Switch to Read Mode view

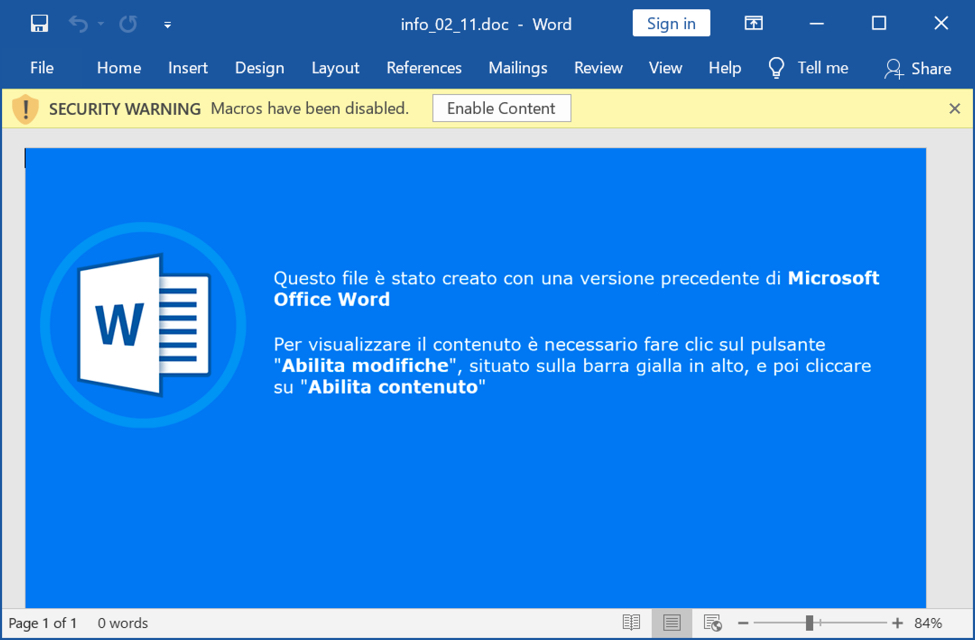(x=631, y=622)
